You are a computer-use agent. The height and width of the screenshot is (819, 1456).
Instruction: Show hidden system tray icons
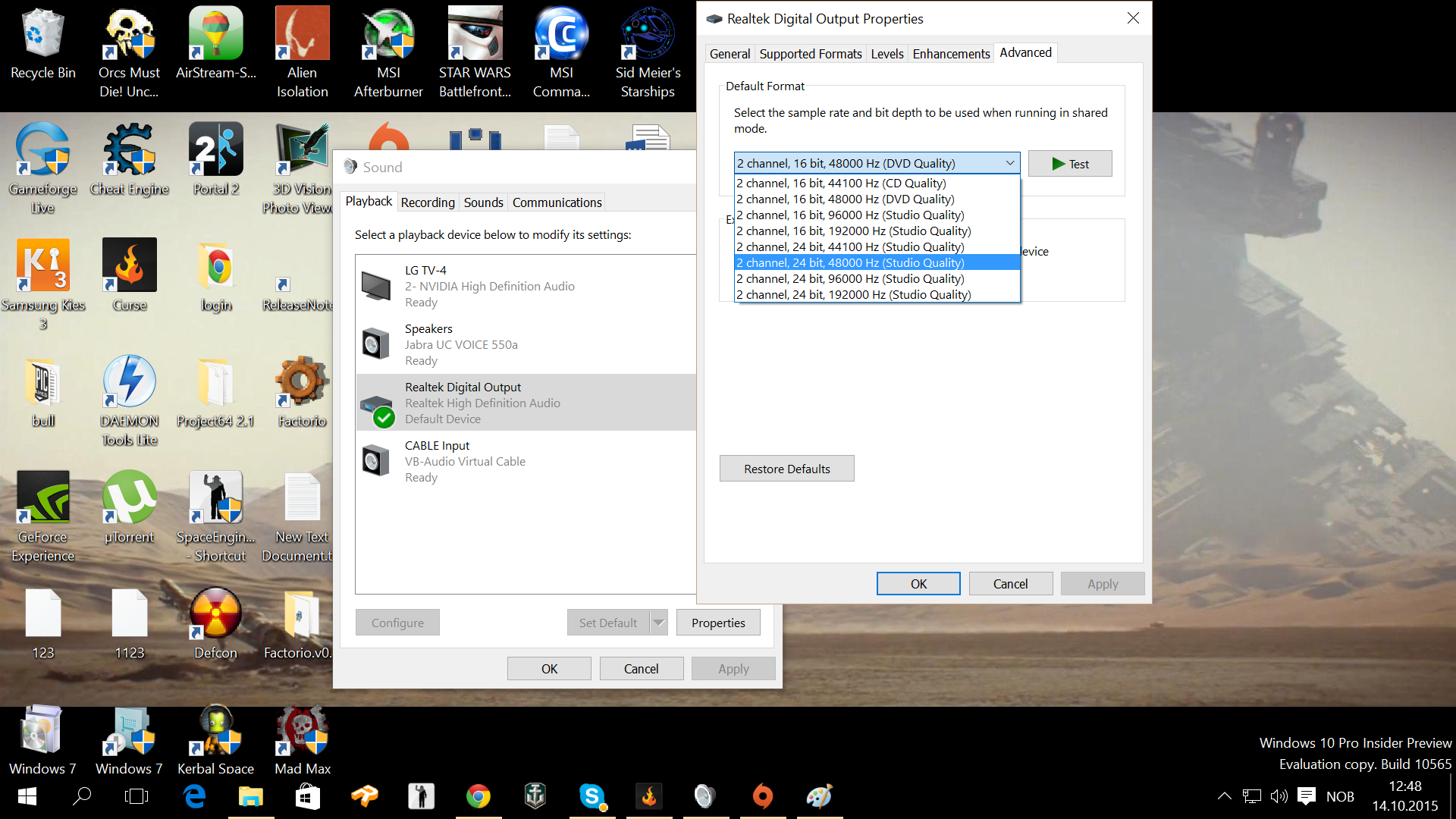pyautogui.click(x=1225, y=796)
